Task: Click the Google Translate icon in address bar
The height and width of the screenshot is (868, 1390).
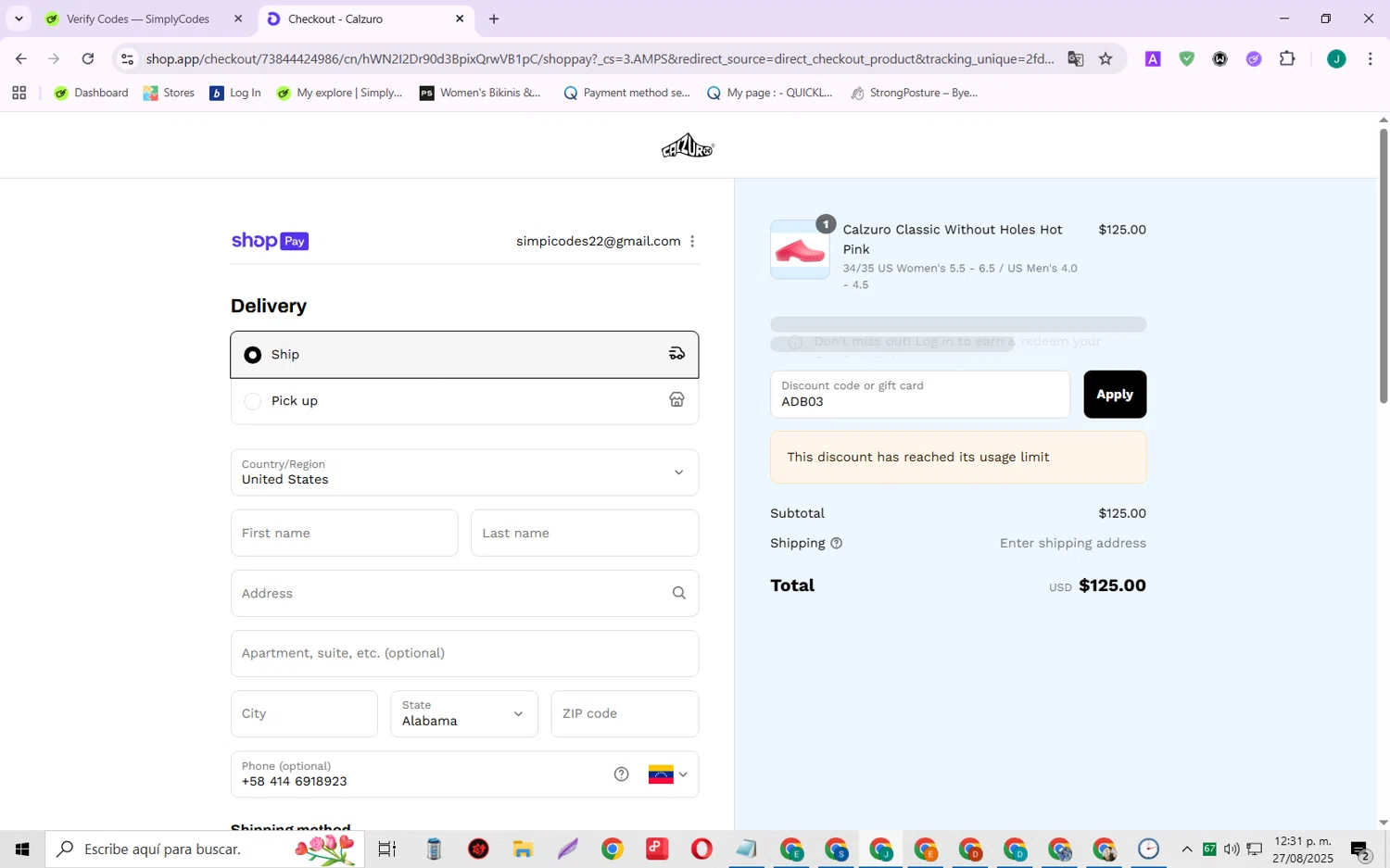Action: [x=1075, y=58]
